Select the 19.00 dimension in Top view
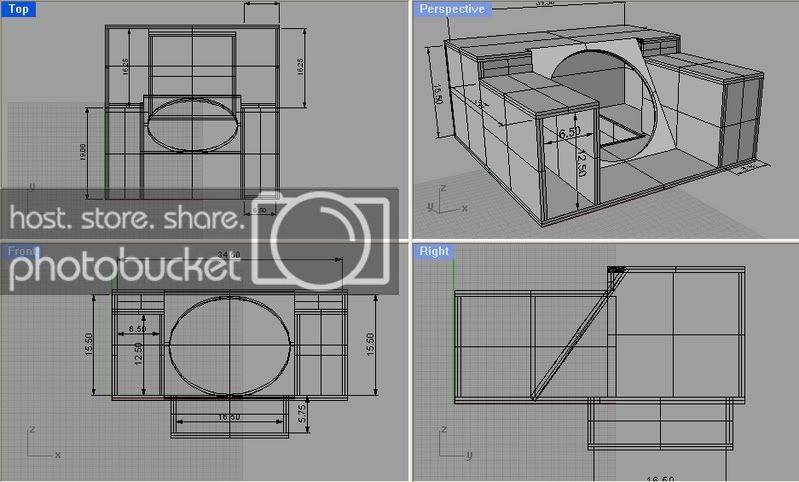 click(x=83, y=152)
